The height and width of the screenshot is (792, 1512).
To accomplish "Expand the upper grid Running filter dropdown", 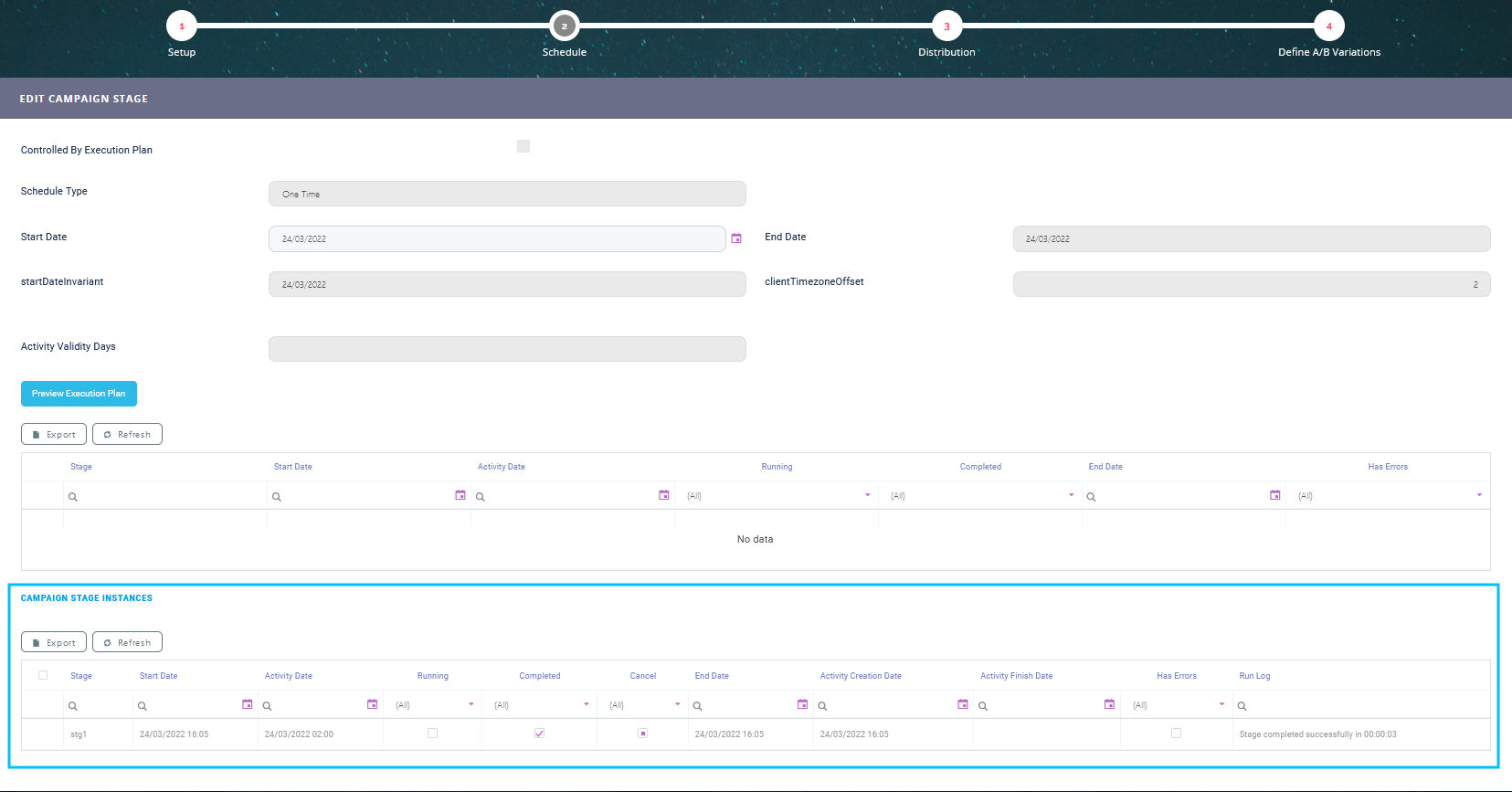I will (x=867, y=495).
